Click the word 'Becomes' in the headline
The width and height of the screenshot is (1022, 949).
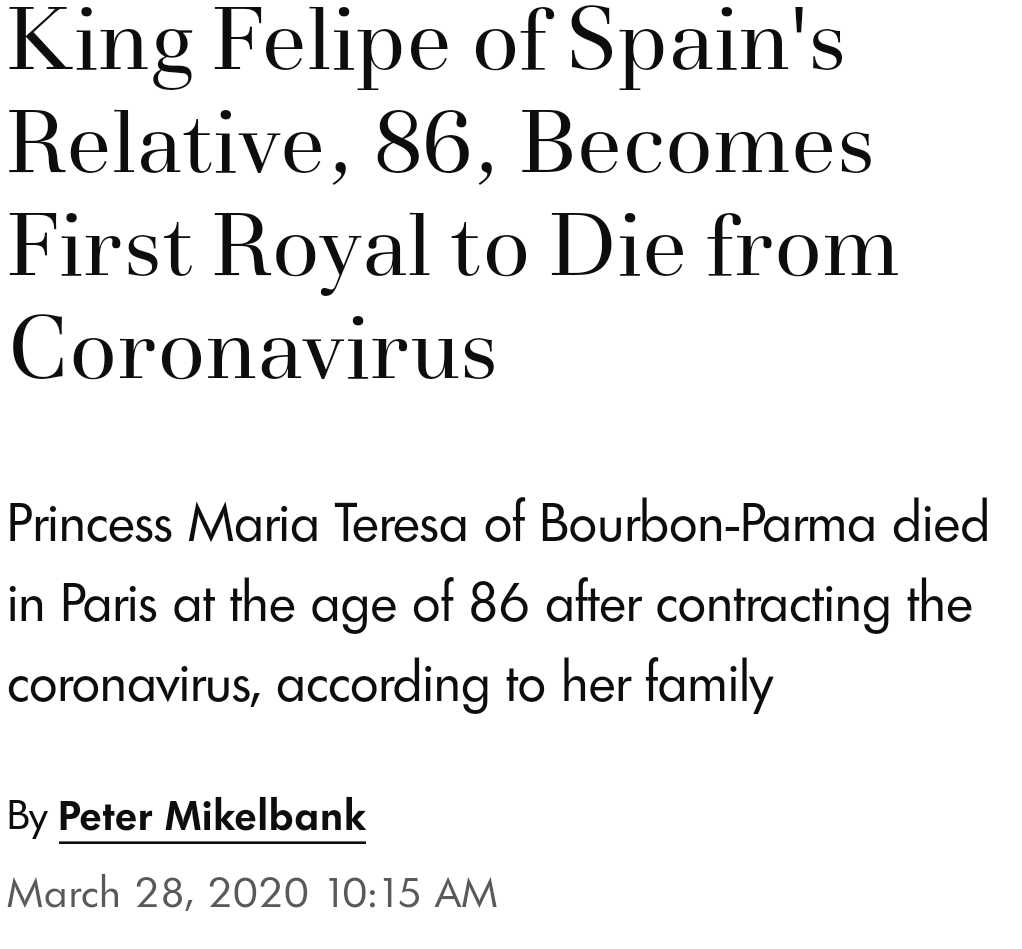(697, 145)
